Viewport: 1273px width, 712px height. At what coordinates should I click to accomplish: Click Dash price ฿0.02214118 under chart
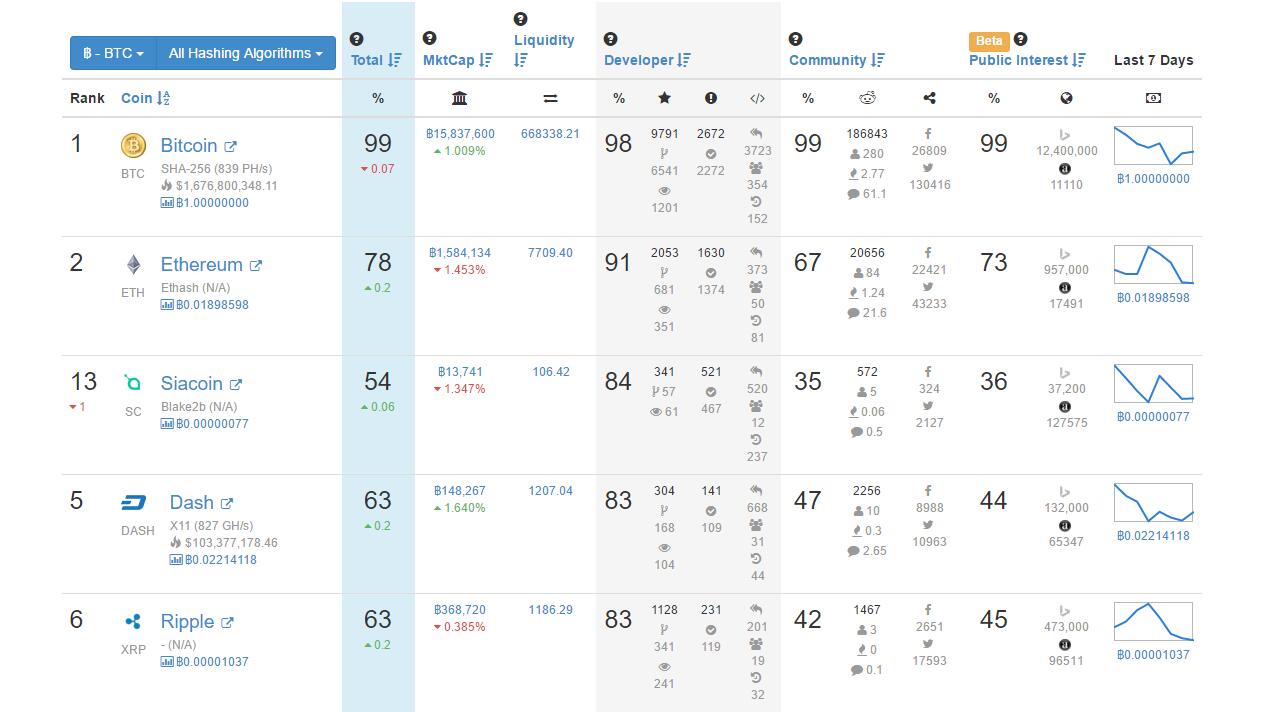[x=1153, y=536]
